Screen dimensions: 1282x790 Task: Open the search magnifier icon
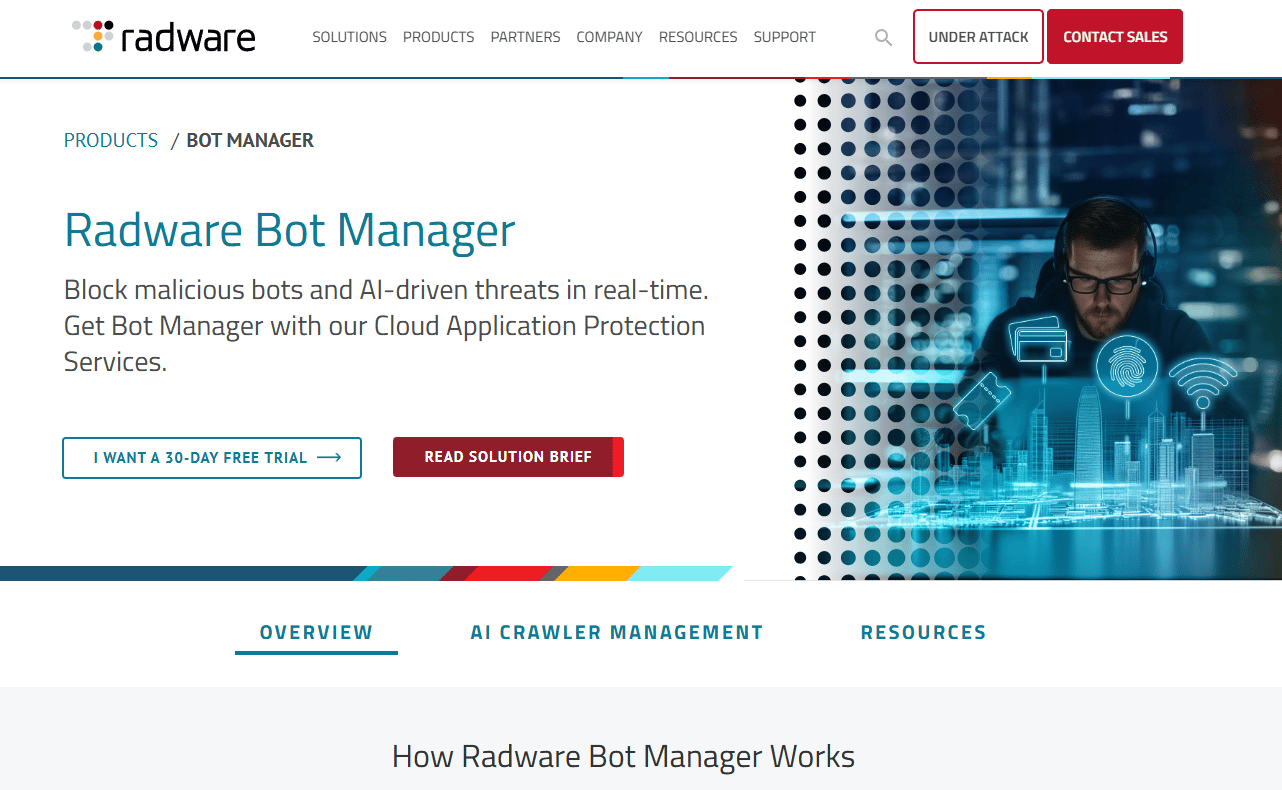(883, 37)
